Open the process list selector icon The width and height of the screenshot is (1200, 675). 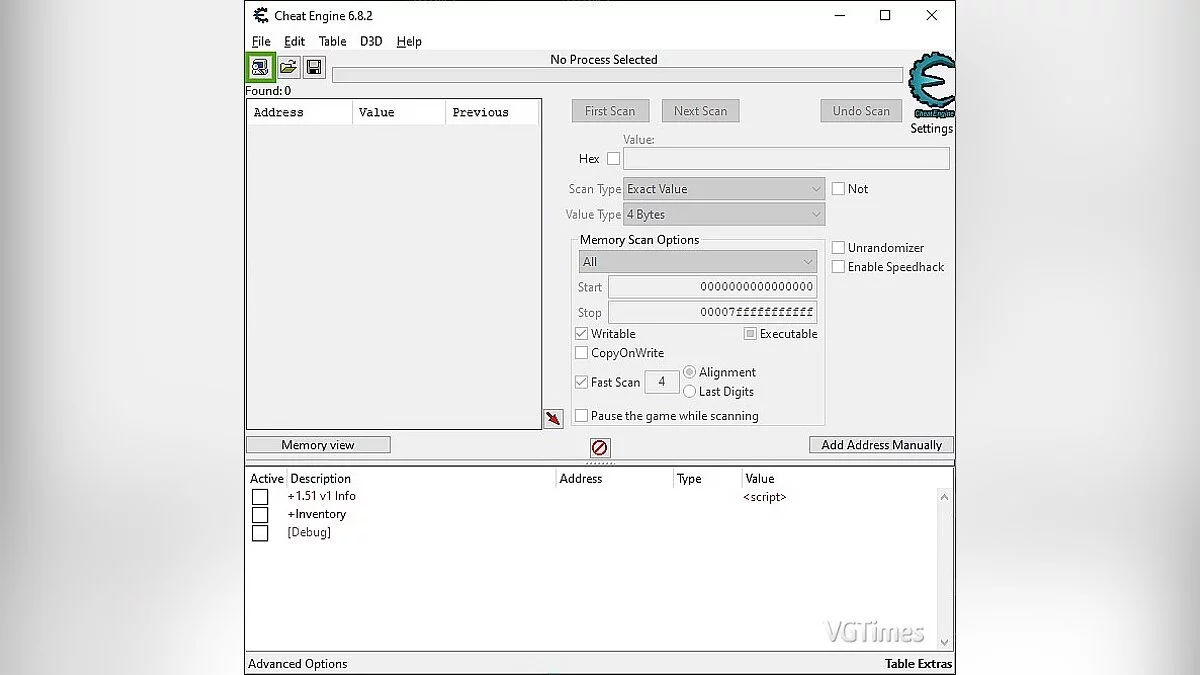coord(259,66)
